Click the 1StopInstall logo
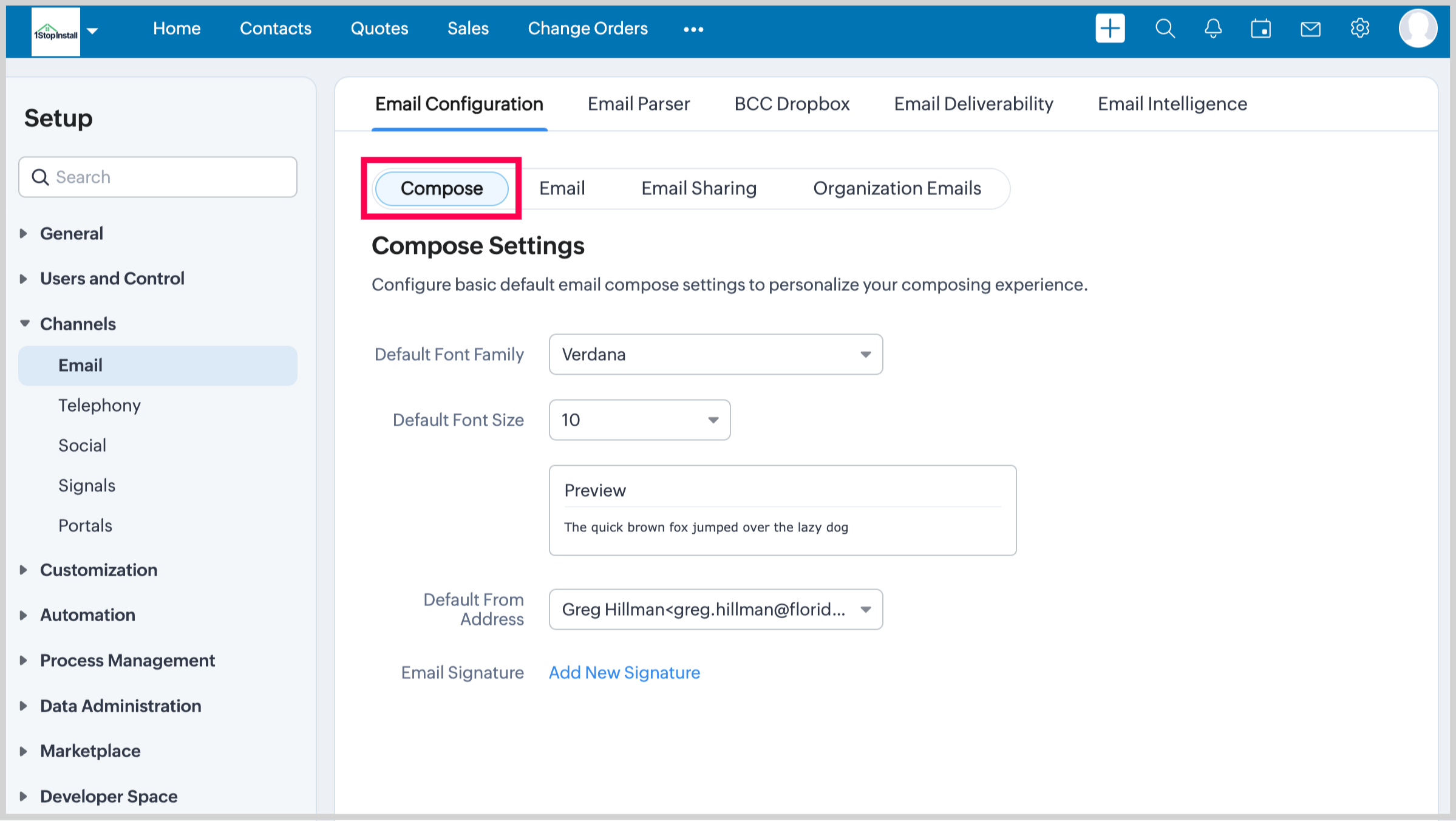The image size is (1456, 821). (x=55, y=32)
